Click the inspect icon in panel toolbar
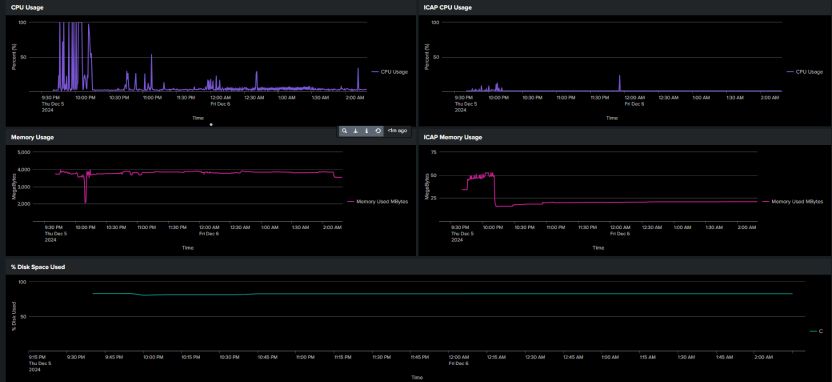The image size is (832, 382). (366, 131)
